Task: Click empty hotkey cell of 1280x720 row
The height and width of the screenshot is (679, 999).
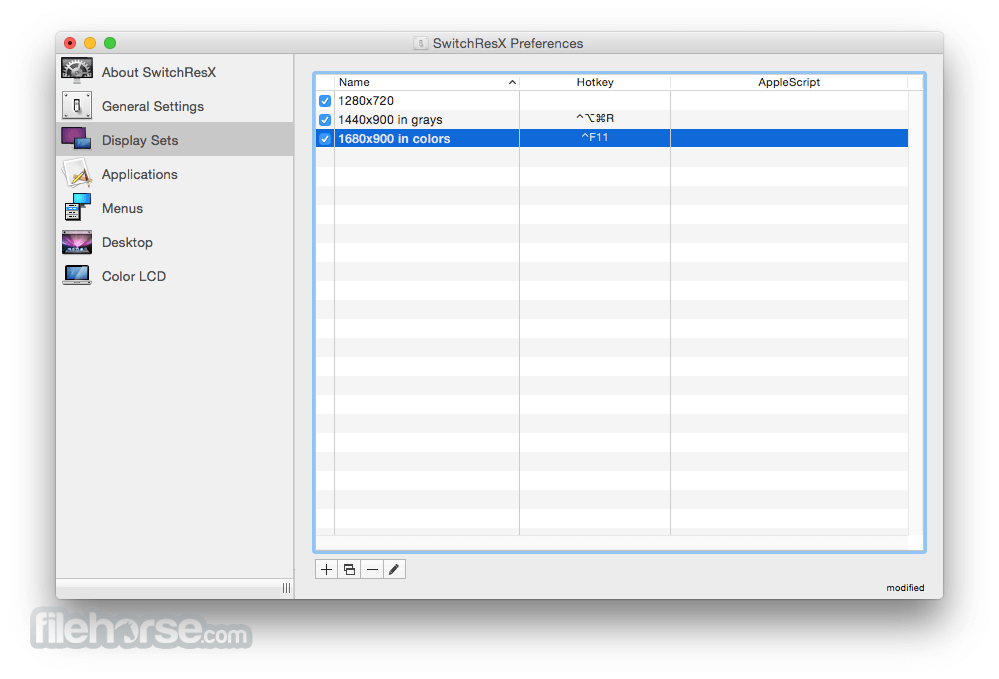Action: (595, 101)
